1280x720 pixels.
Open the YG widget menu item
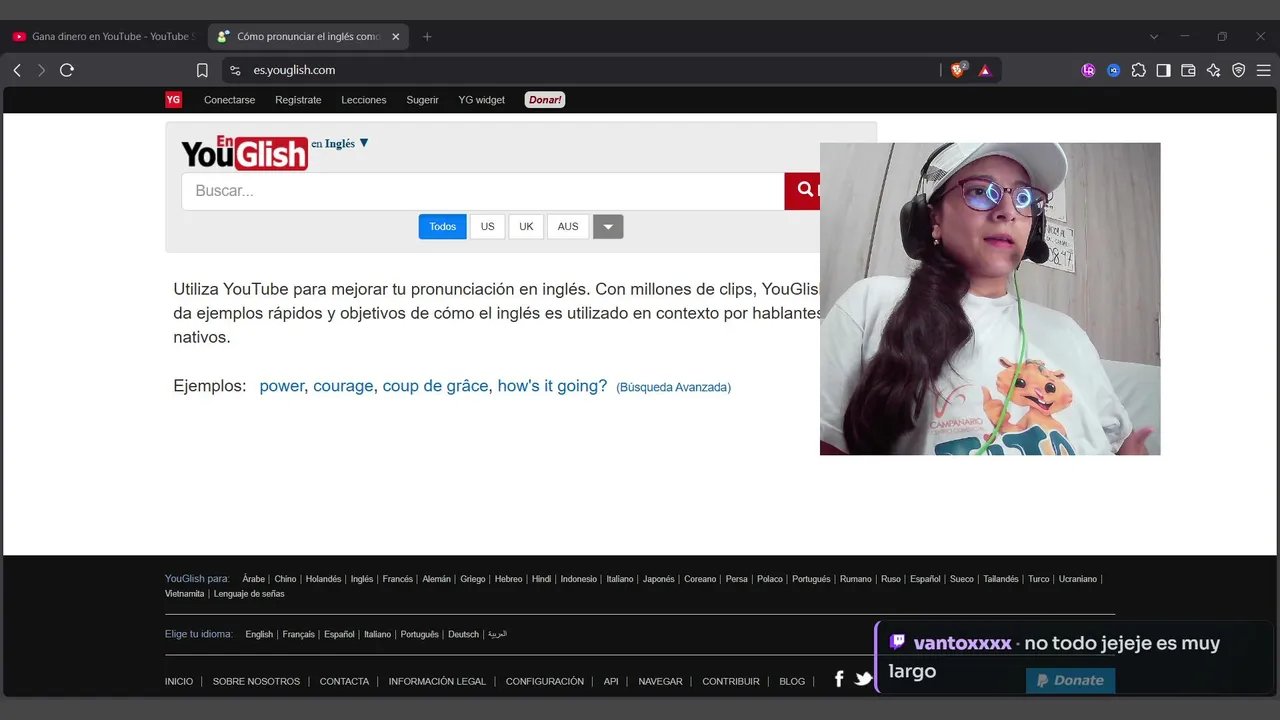[x=482, y=100]
